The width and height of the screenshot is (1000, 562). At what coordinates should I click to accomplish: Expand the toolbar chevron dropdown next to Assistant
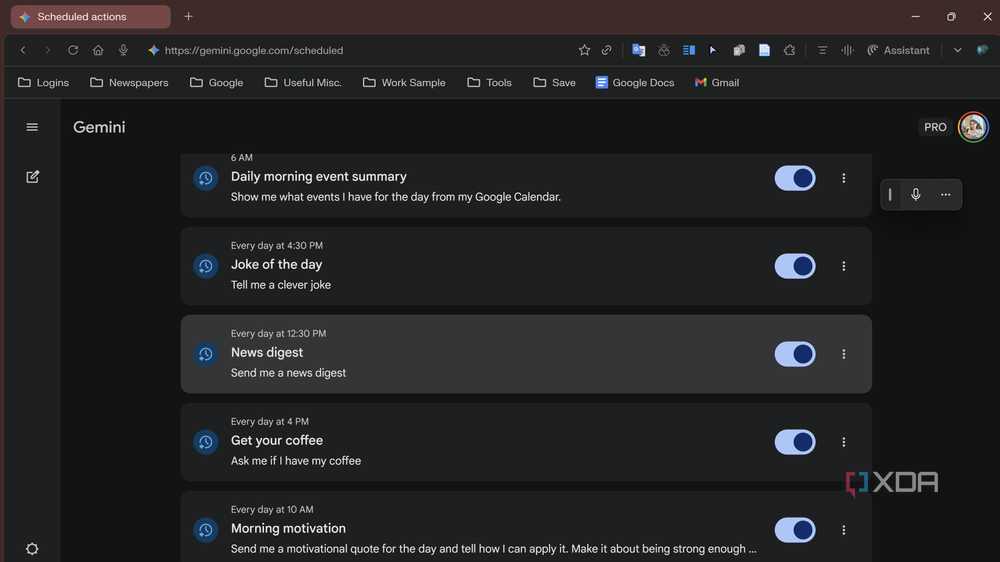(x=957, y=50)
